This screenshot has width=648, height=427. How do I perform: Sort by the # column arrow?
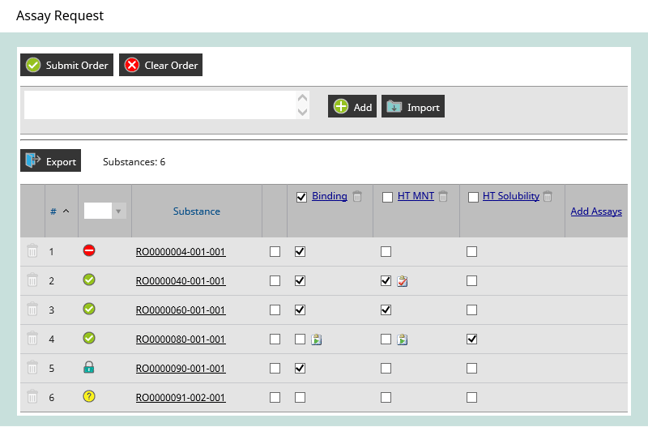click(66, 211)
